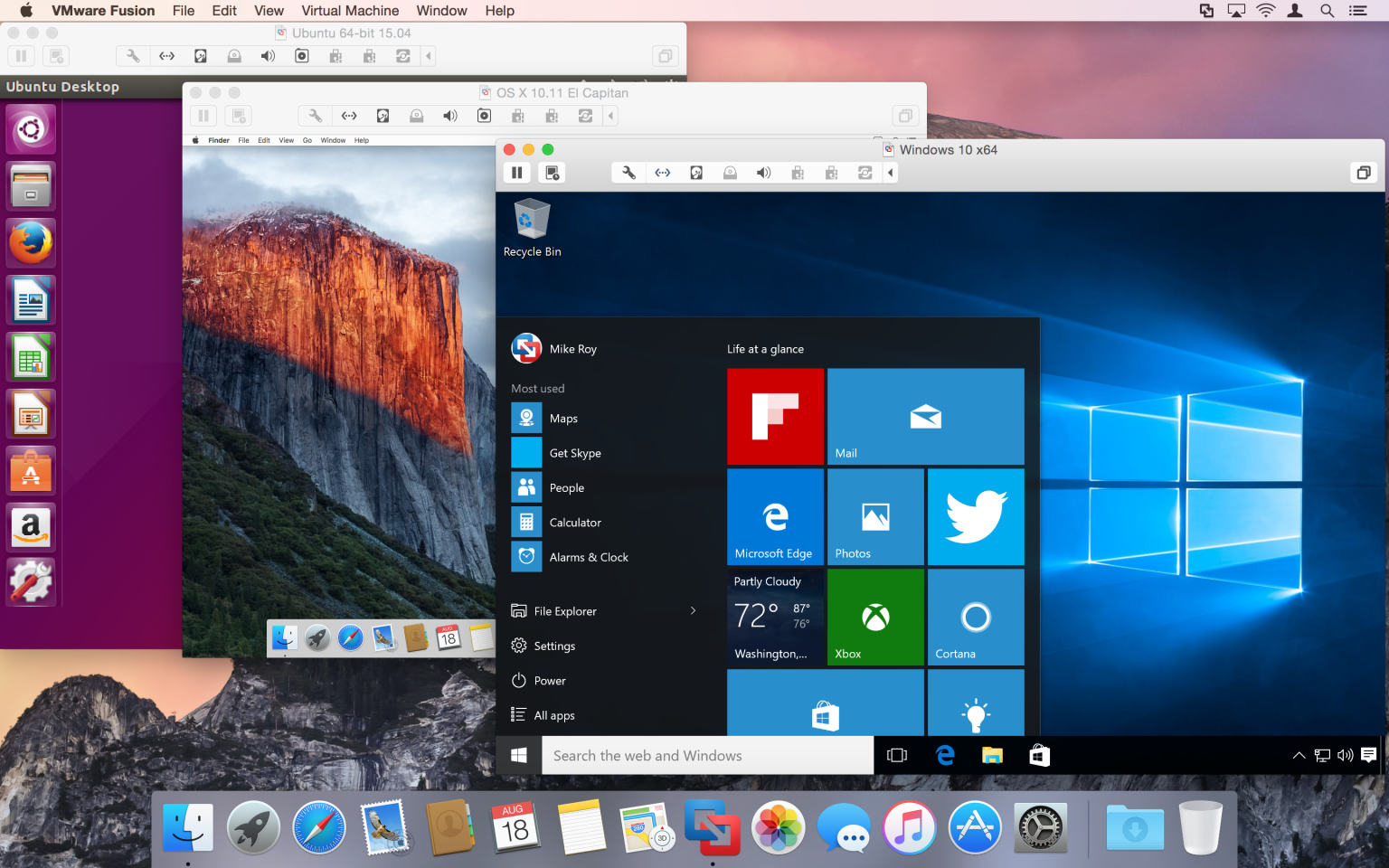Screen dimensions: 1389x868
Task: Click the network adapter icon in Windows VM toolbar
Action: [663, 172]
